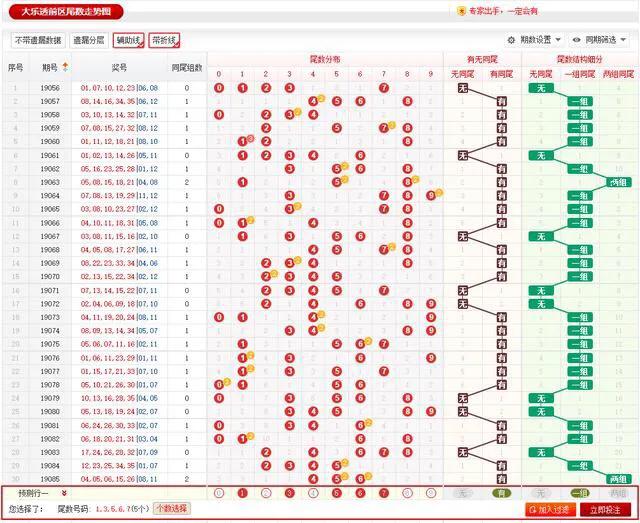Click red ball 6 in row 19061
Viewport: 640px width, 523px height.
point(360,155)
